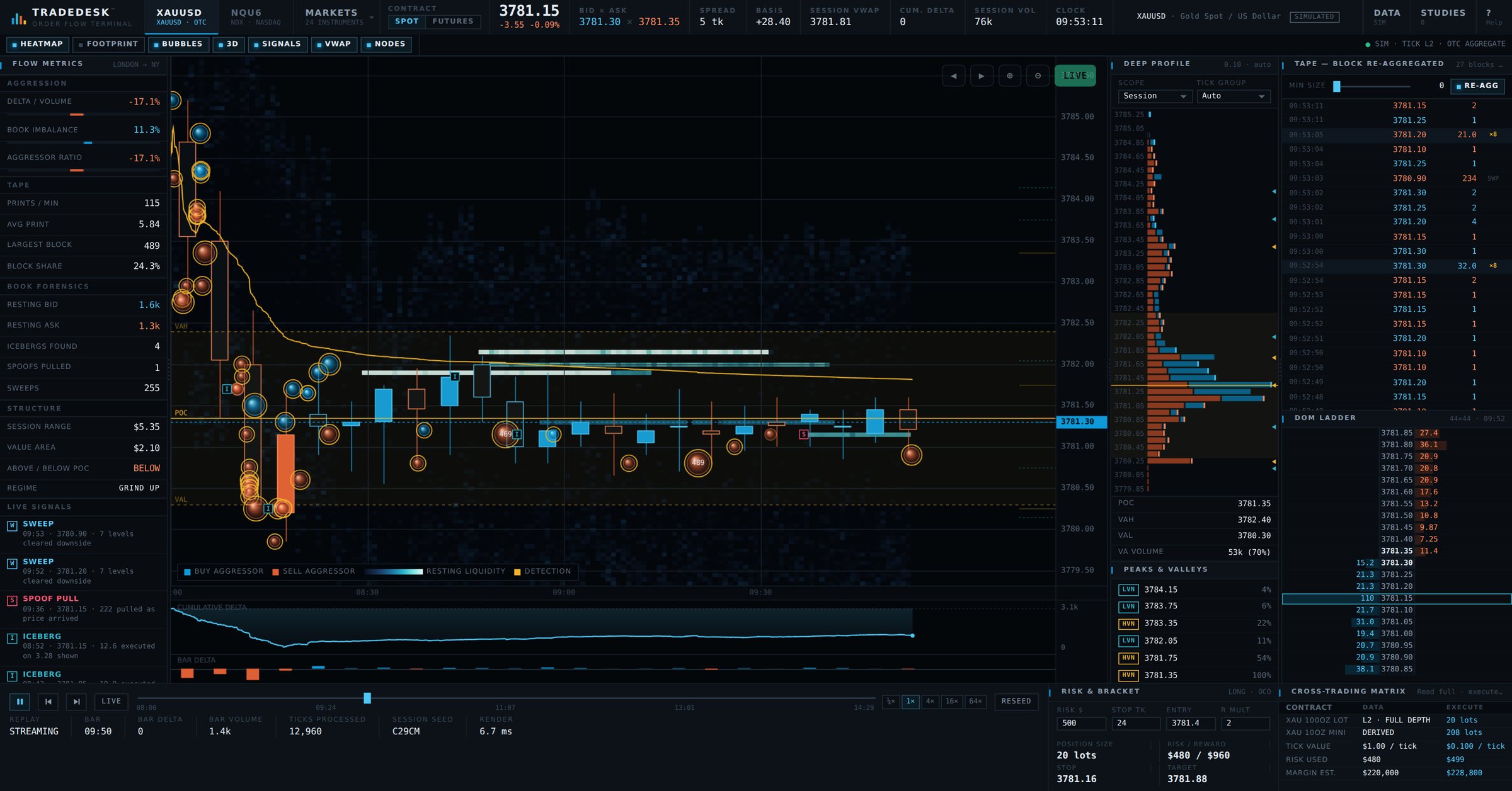This screenshot has height=791, width=1512.
Task: Toggle the VWAP layer
Action: click(334, 44)
